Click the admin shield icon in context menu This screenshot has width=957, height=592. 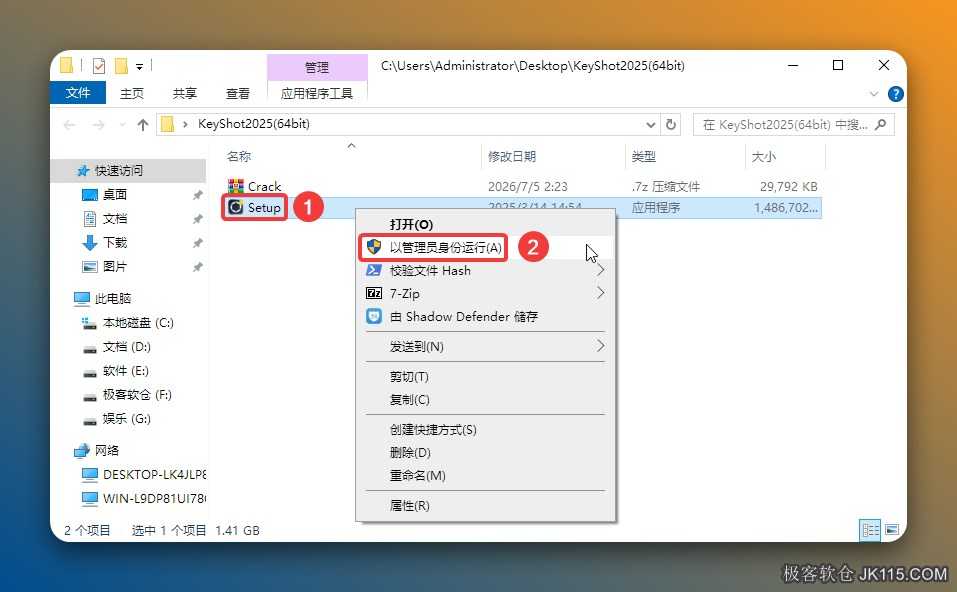tap(374, 247)
